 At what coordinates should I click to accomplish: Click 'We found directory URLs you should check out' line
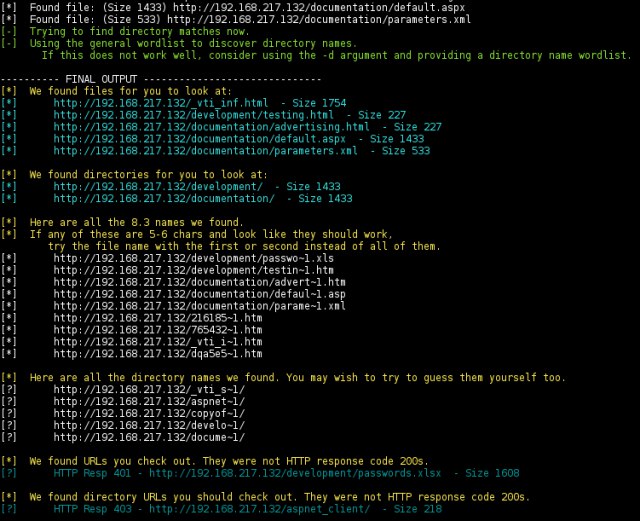pyautogui.click(x=280, y=497)
